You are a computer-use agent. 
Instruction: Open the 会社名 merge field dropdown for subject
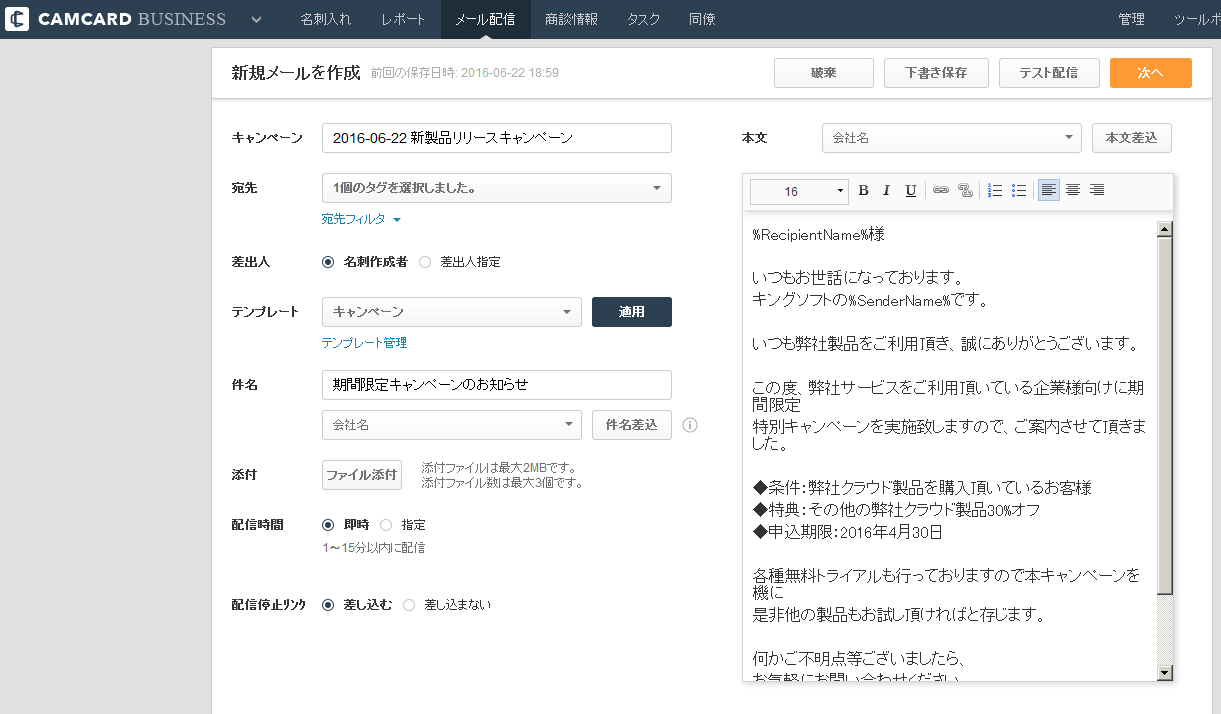click(451, 425)
